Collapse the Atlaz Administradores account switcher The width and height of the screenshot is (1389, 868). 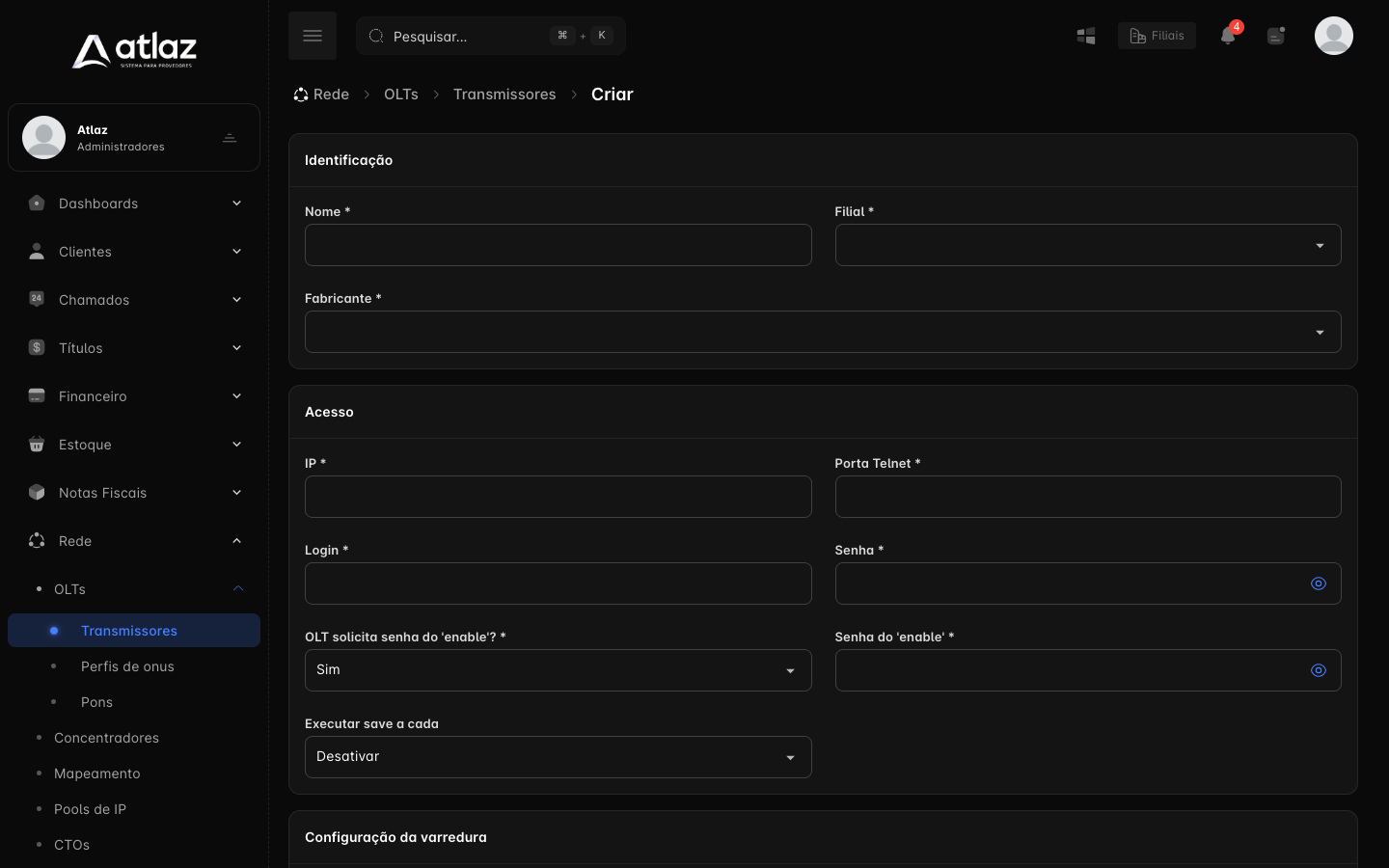click(230, 138)
